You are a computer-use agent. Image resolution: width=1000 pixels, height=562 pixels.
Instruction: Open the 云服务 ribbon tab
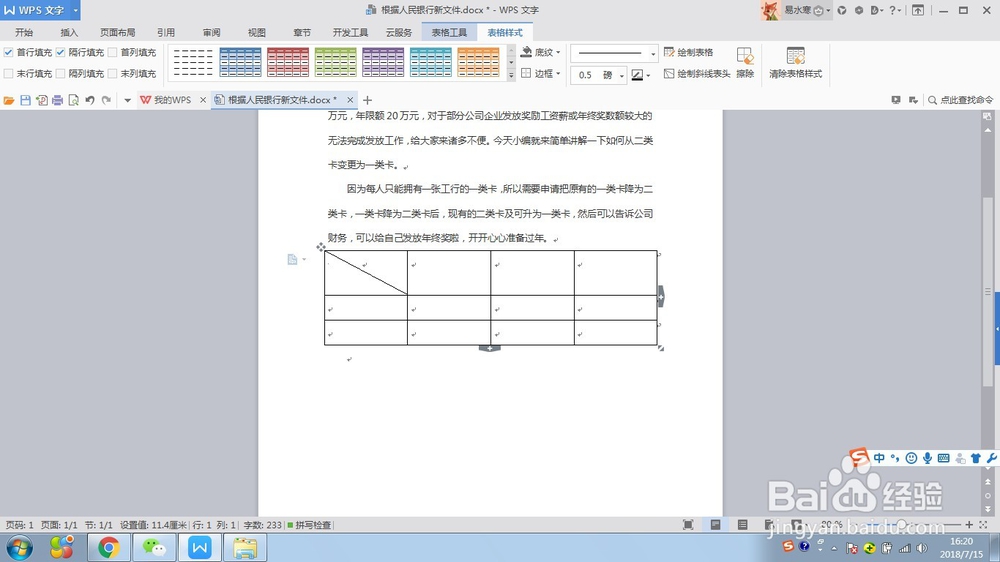coord(399,33)
